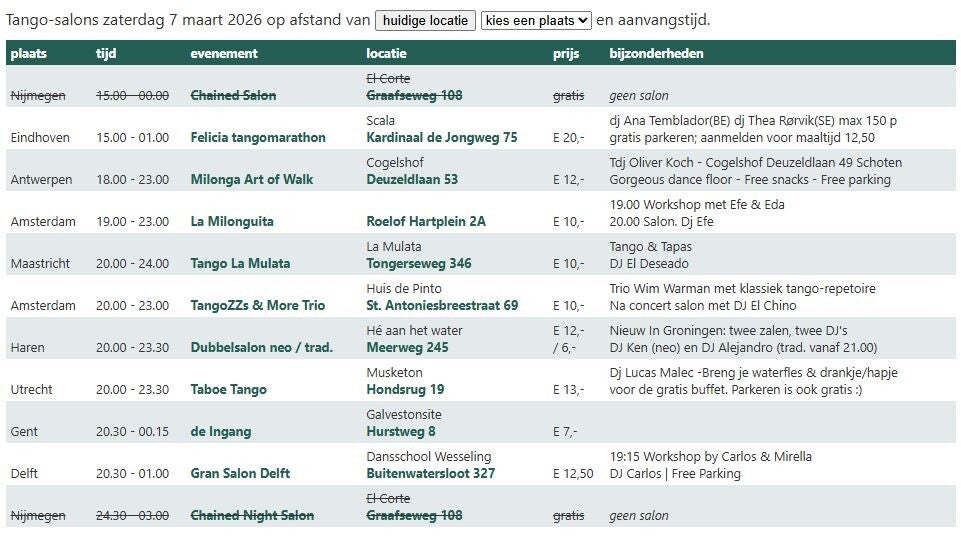
Task: Open the Buitenwatersloot 327 address link
Action: click(x=431, y=473)
